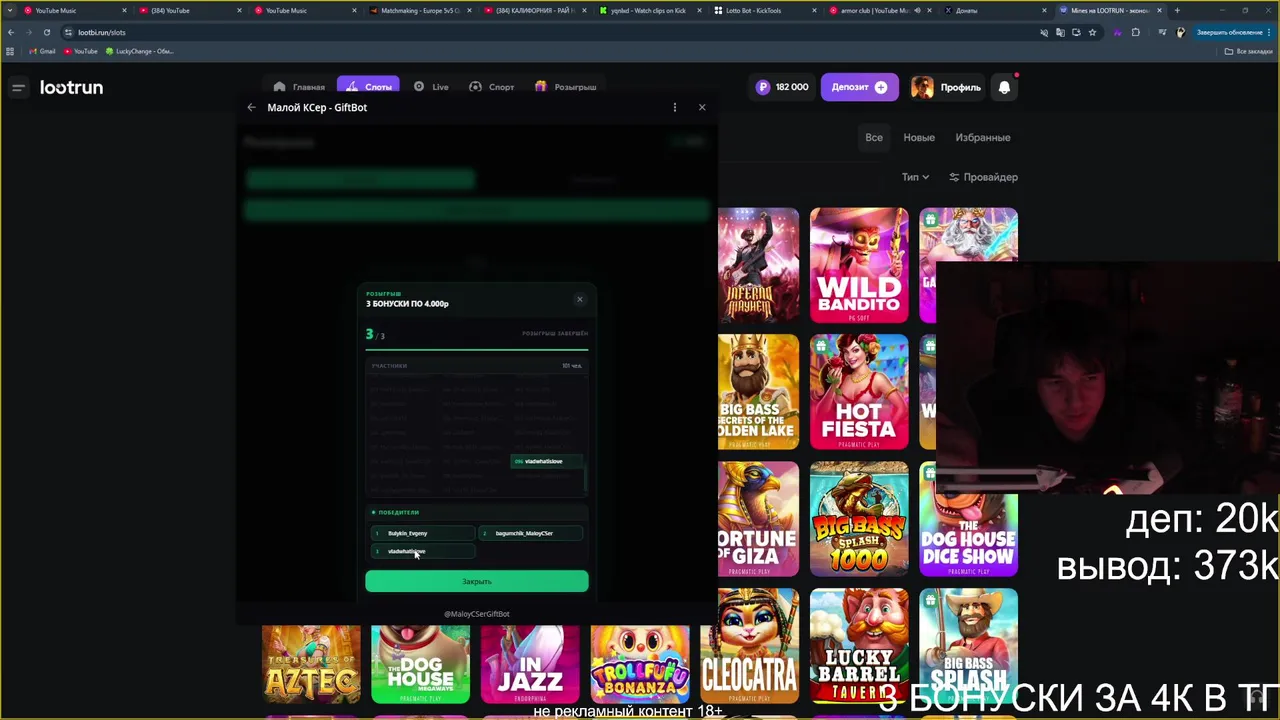1280x720 pixels.
Task: Open a new browser tab
Action: click(1177, 10)
